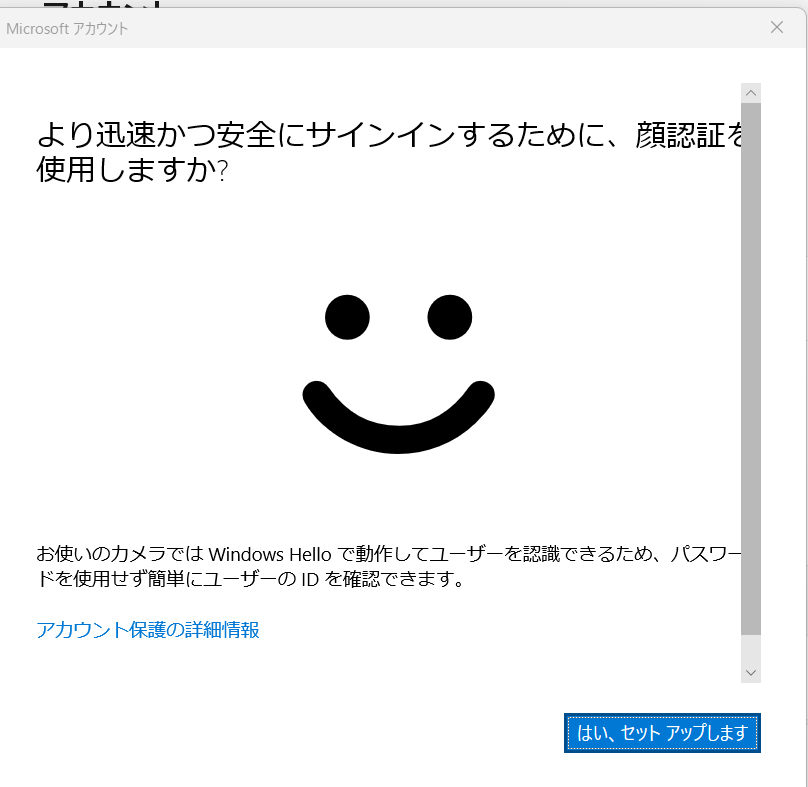Image resolution: width=808 pixels, height=787 pixels.
Task: Close the Microsoft アカウント dialog
Action: (x=777, y=27)
